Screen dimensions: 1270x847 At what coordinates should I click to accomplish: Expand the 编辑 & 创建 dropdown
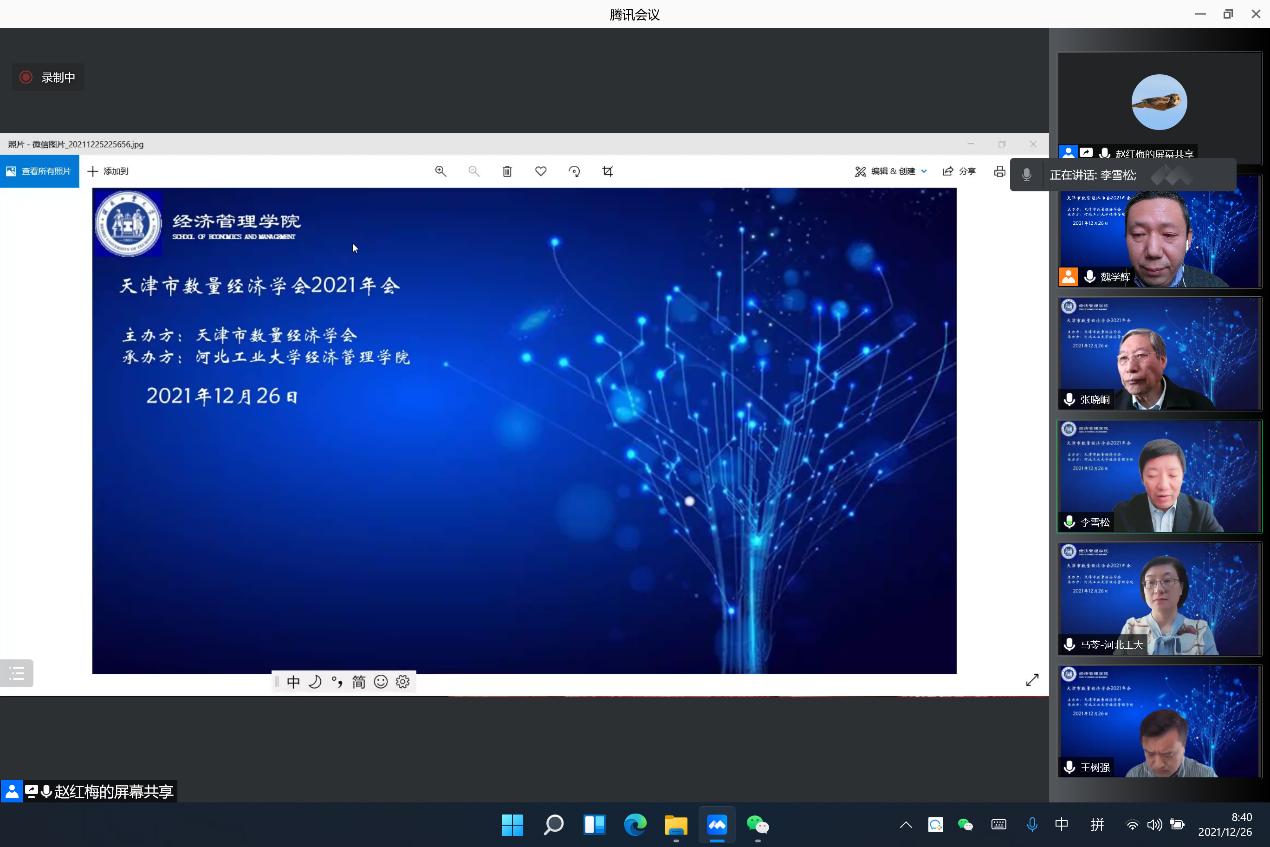[890, 171]
